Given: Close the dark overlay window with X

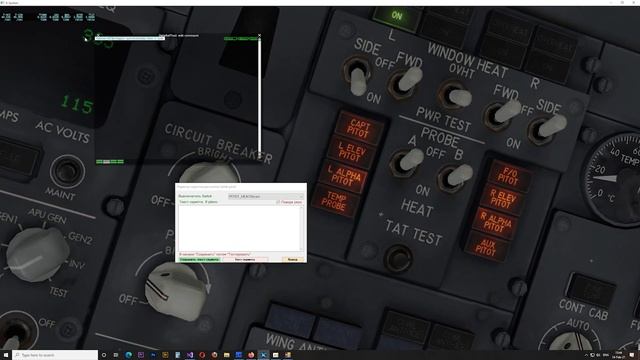Looking at the screenshot, I should click(x=259, y=36).
